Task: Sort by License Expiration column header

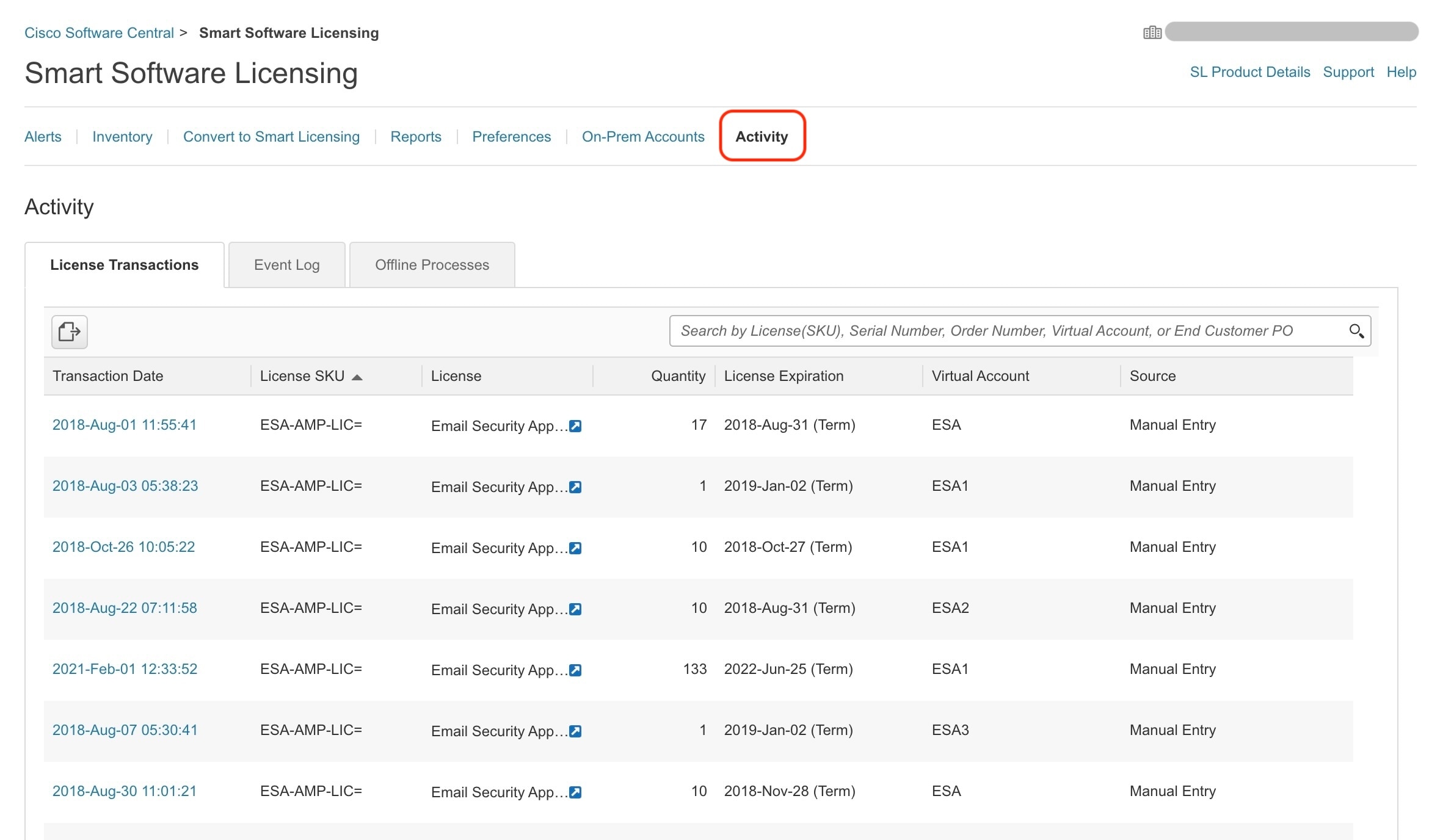Action: tap(784, 376)
